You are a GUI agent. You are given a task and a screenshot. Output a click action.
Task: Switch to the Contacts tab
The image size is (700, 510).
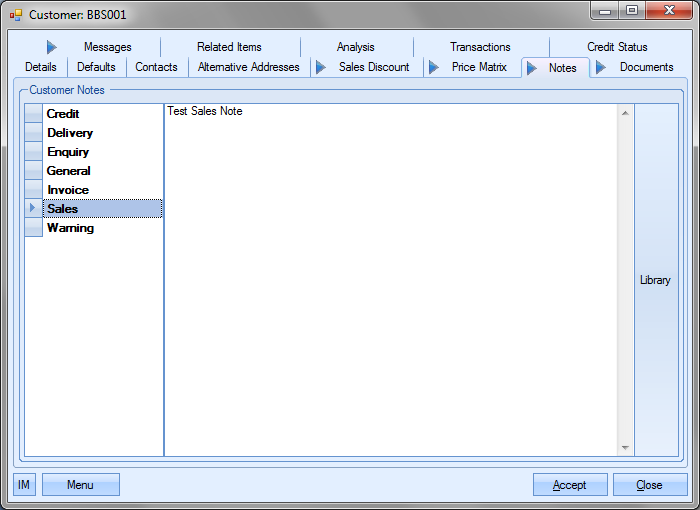point(156,67)
